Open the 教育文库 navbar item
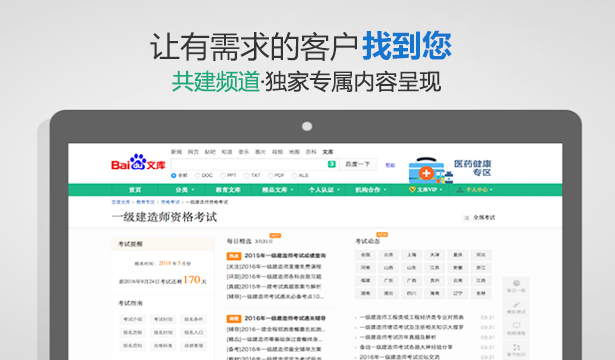Screen dimensions: 615x360 tap(228, 190)
